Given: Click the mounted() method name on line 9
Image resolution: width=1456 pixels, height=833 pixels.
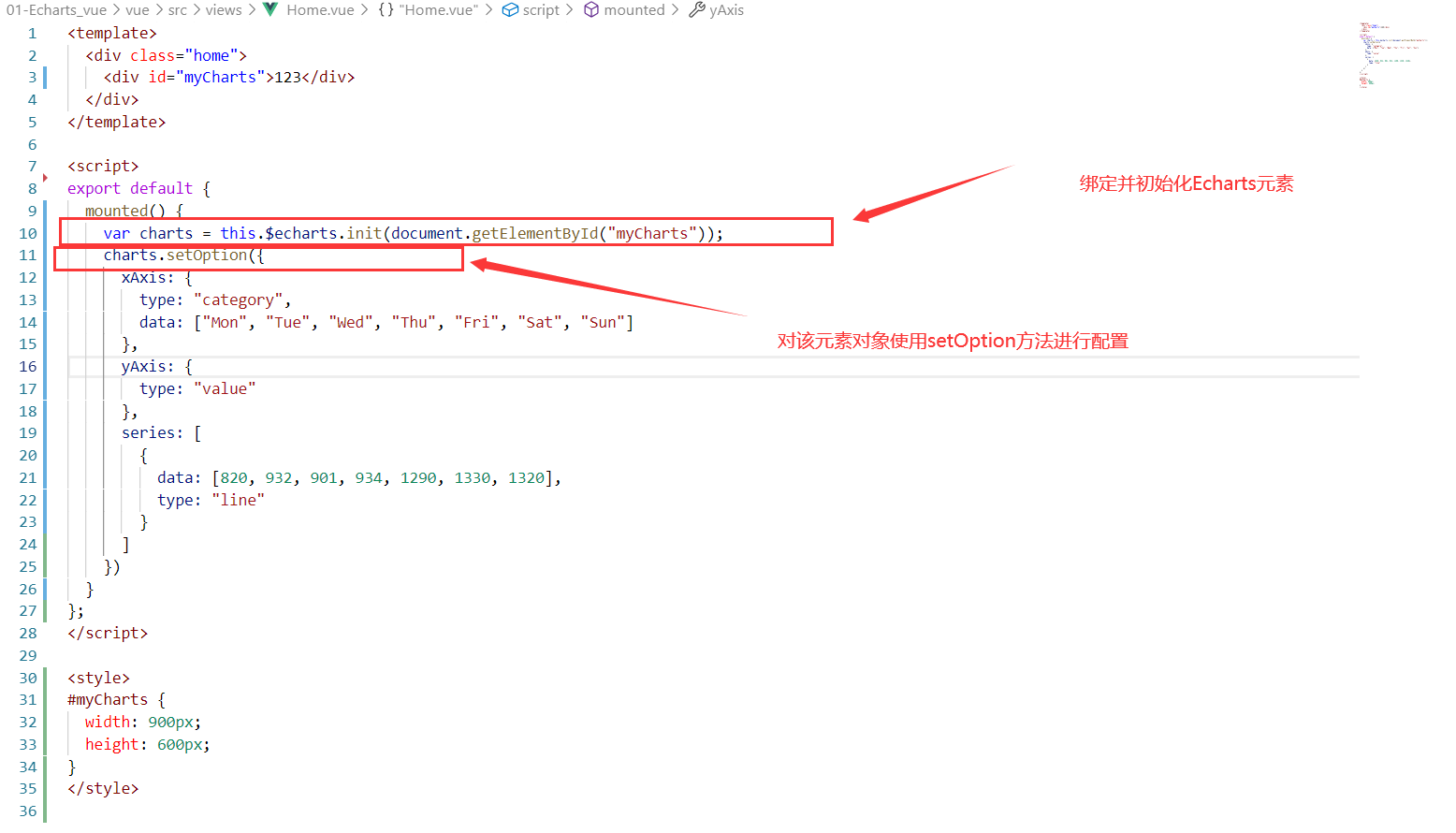Looking at the screenshot, I should pos(125,211).
